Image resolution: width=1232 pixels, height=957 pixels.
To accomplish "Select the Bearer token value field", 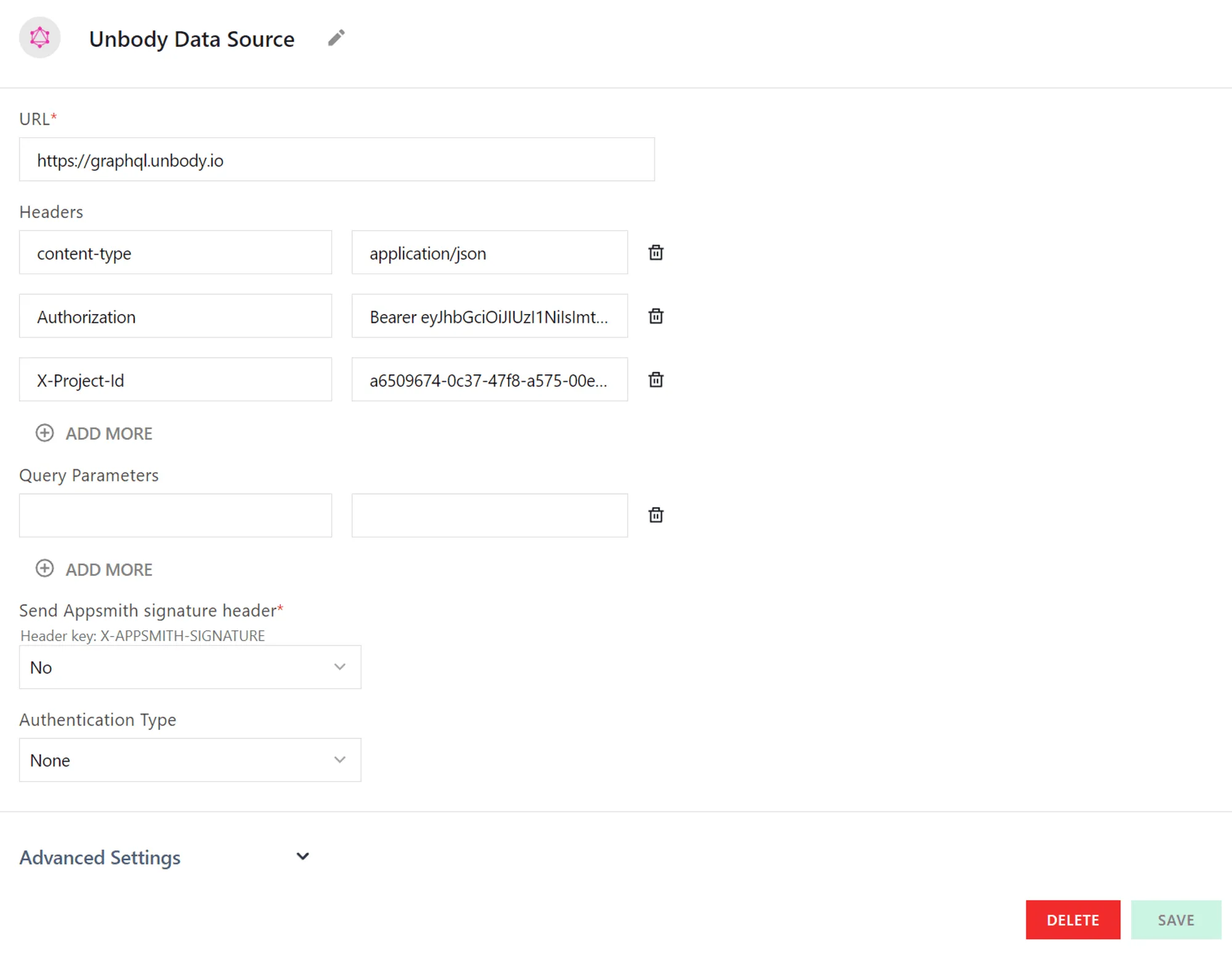I will pyautogui.click(x=489, y=316).
